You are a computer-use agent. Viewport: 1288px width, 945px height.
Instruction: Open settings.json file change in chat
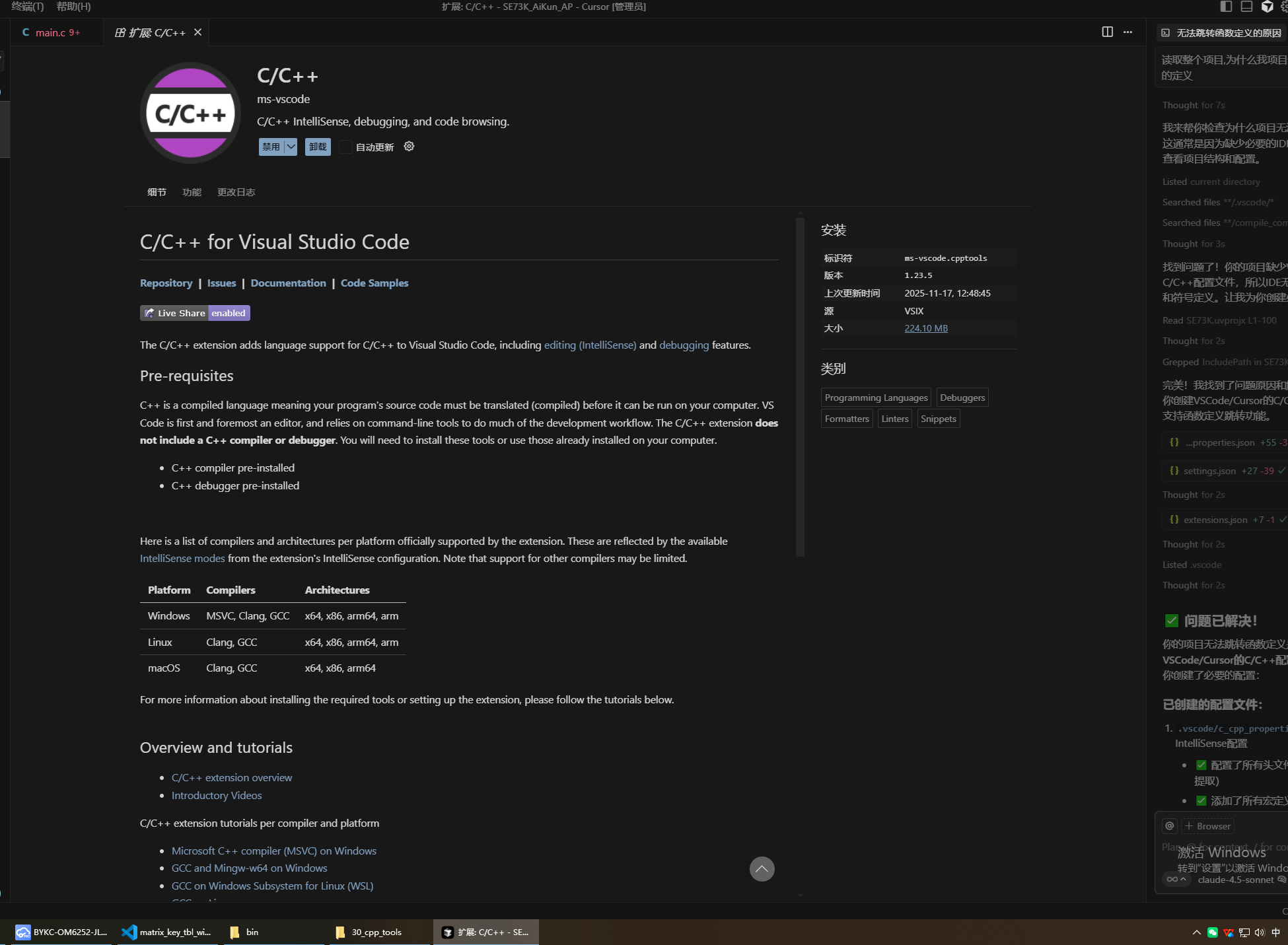pos(1225,471)
